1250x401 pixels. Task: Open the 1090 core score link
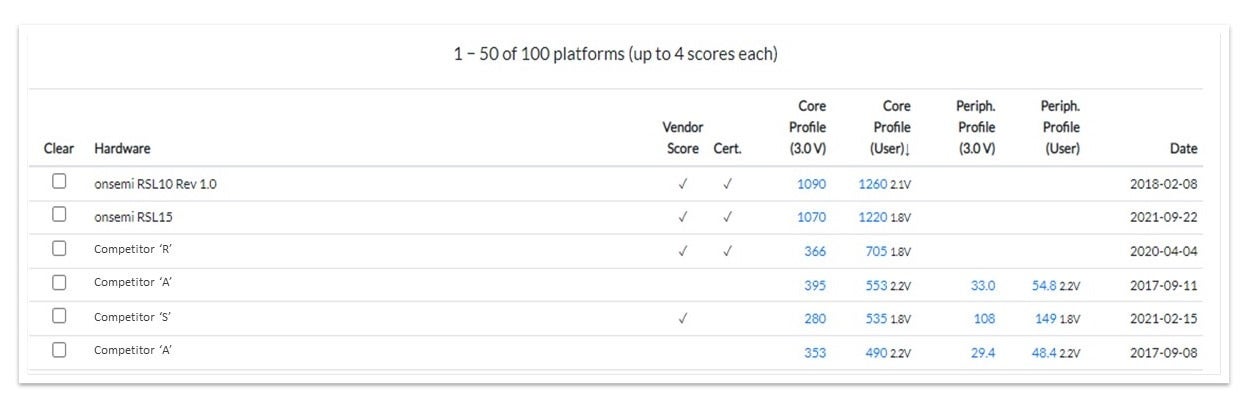pyautogui.click(x=811, y=184)
